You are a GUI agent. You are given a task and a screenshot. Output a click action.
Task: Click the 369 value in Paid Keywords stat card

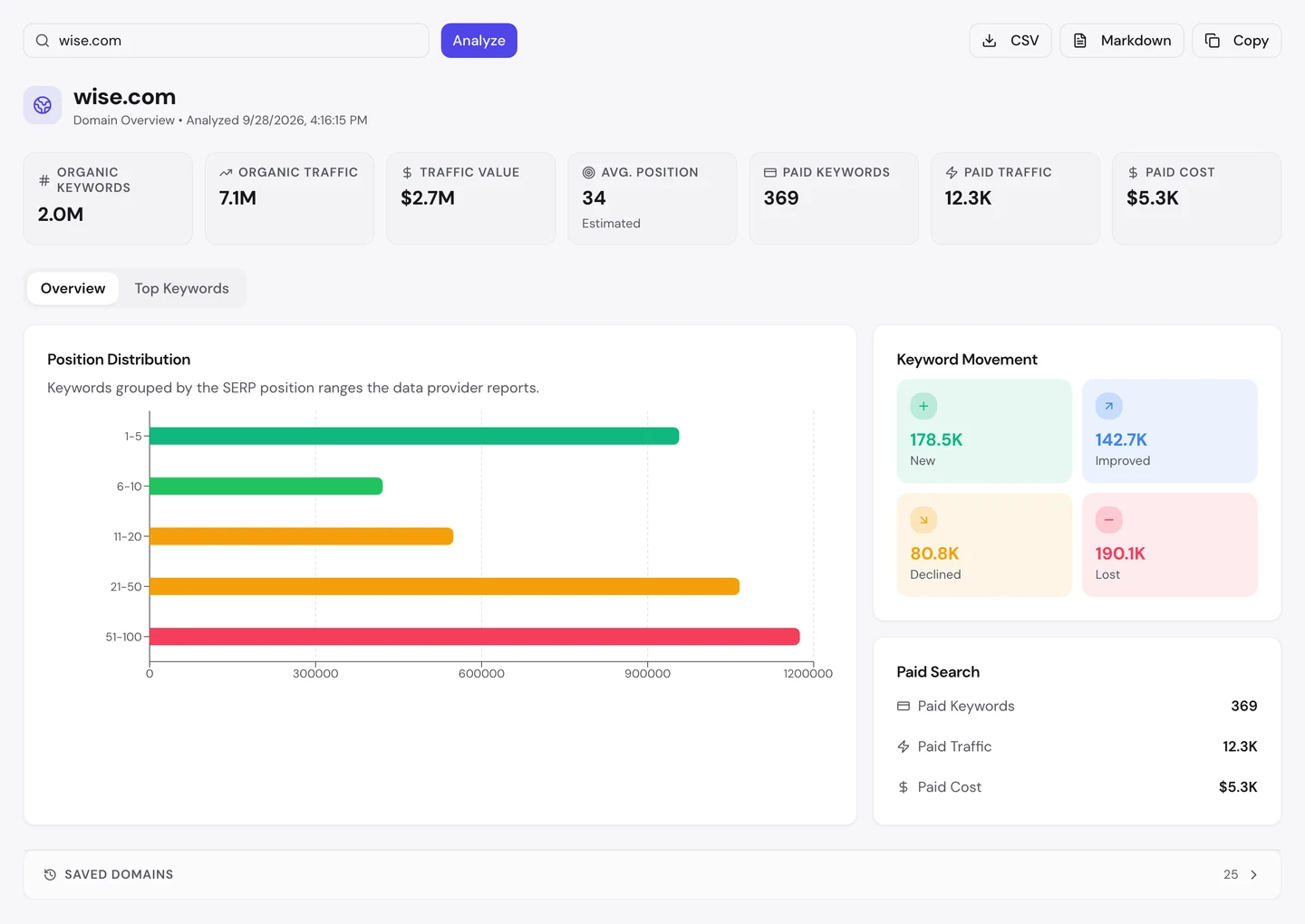[781, 198]
